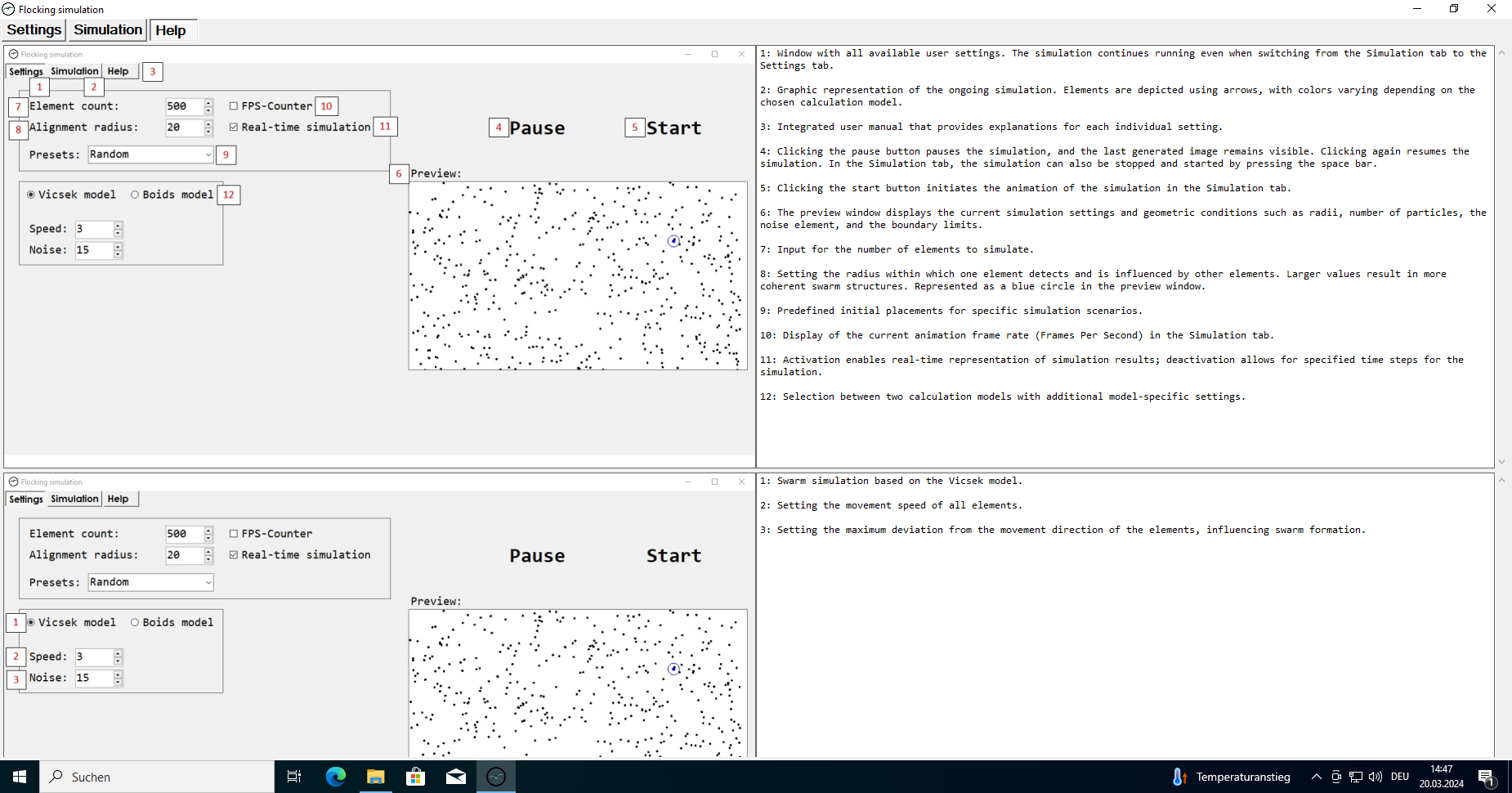Select Vicsek model radio in upper screenshot
Viewport: 1512px width, 793px height.
point(31,195)
